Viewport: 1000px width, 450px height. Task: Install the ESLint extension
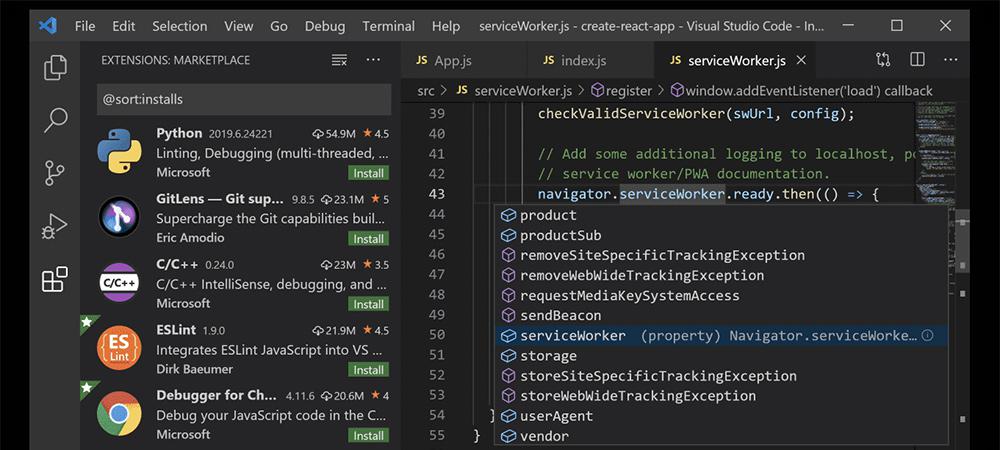click(369, 370)
